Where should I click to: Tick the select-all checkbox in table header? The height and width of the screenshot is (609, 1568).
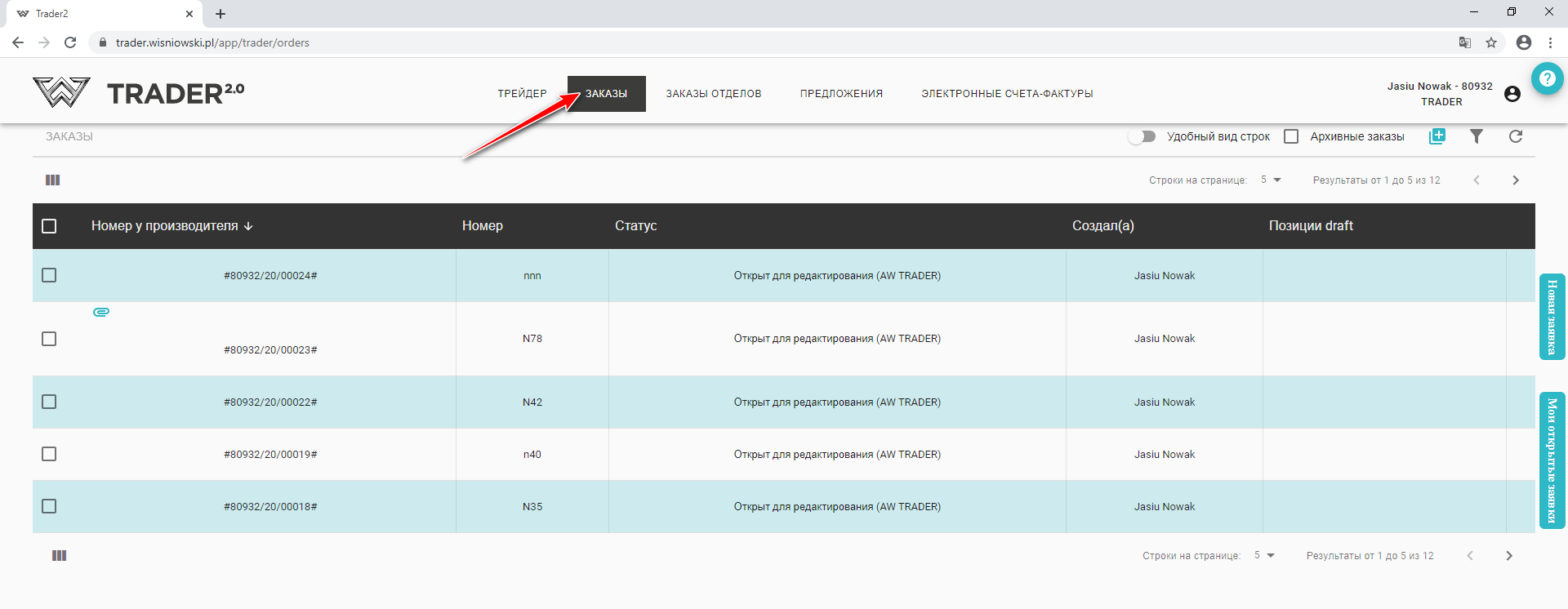[49, 226]
